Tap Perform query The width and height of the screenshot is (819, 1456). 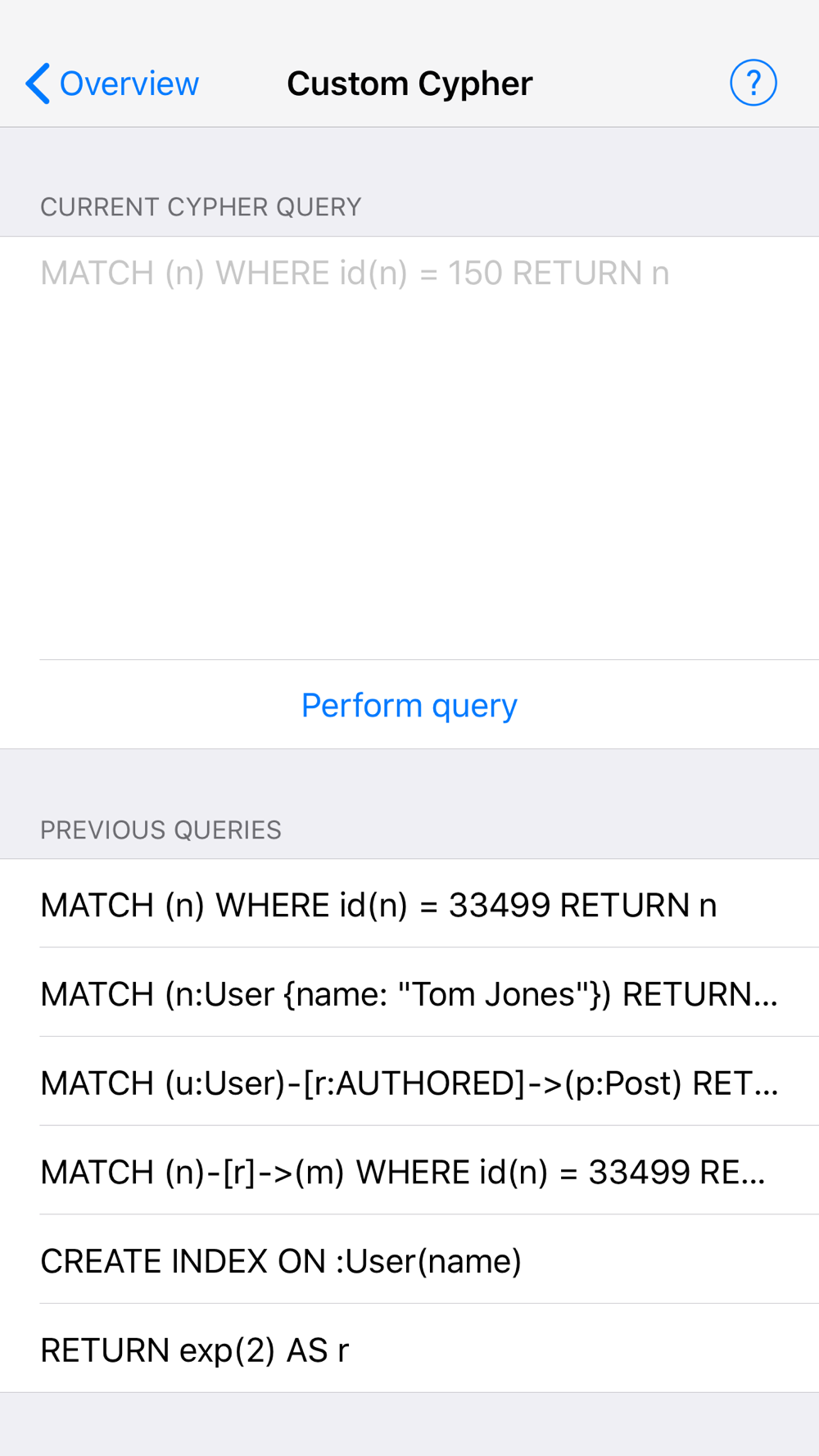point(409,705)
